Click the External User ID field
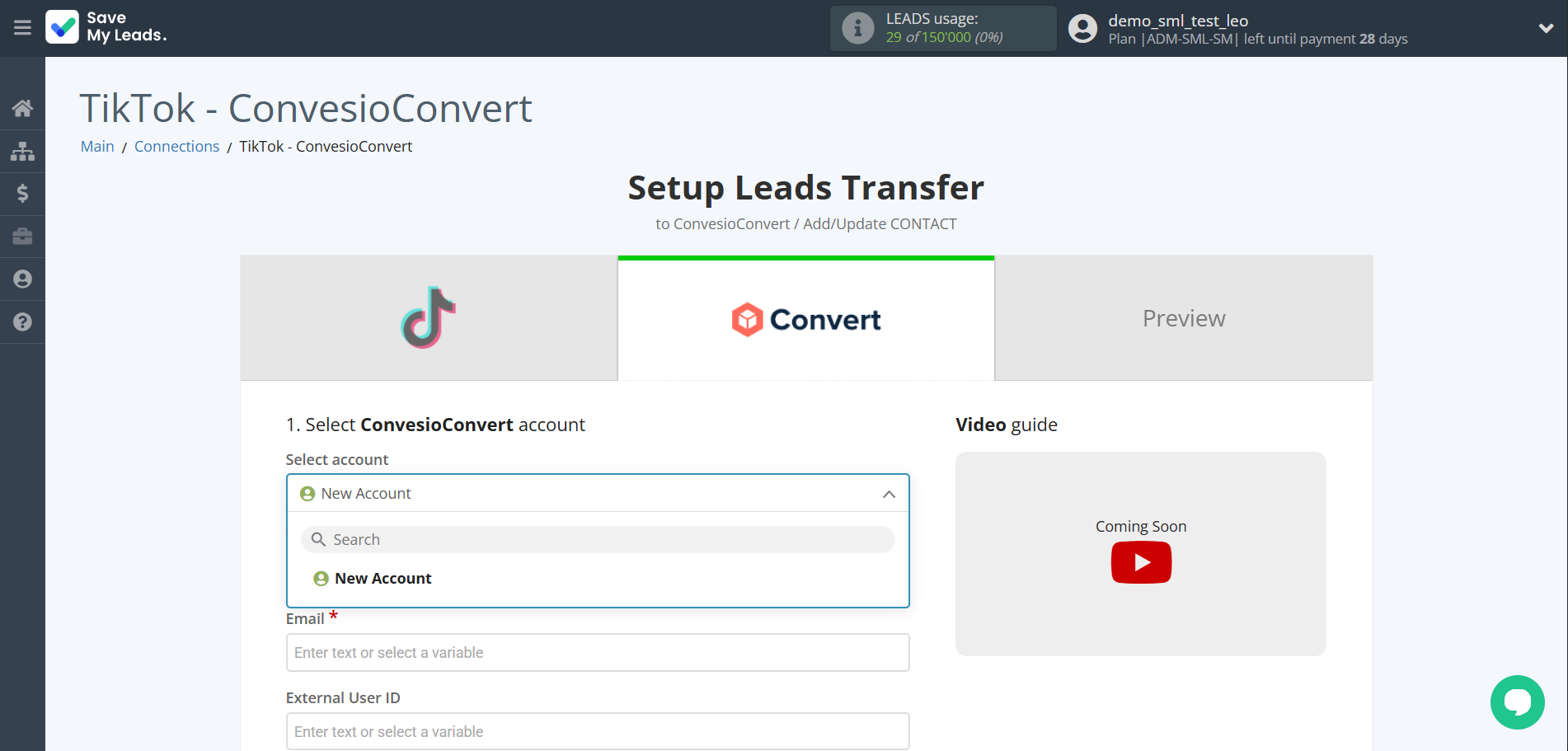The image size is (1568, 751). 598,731
